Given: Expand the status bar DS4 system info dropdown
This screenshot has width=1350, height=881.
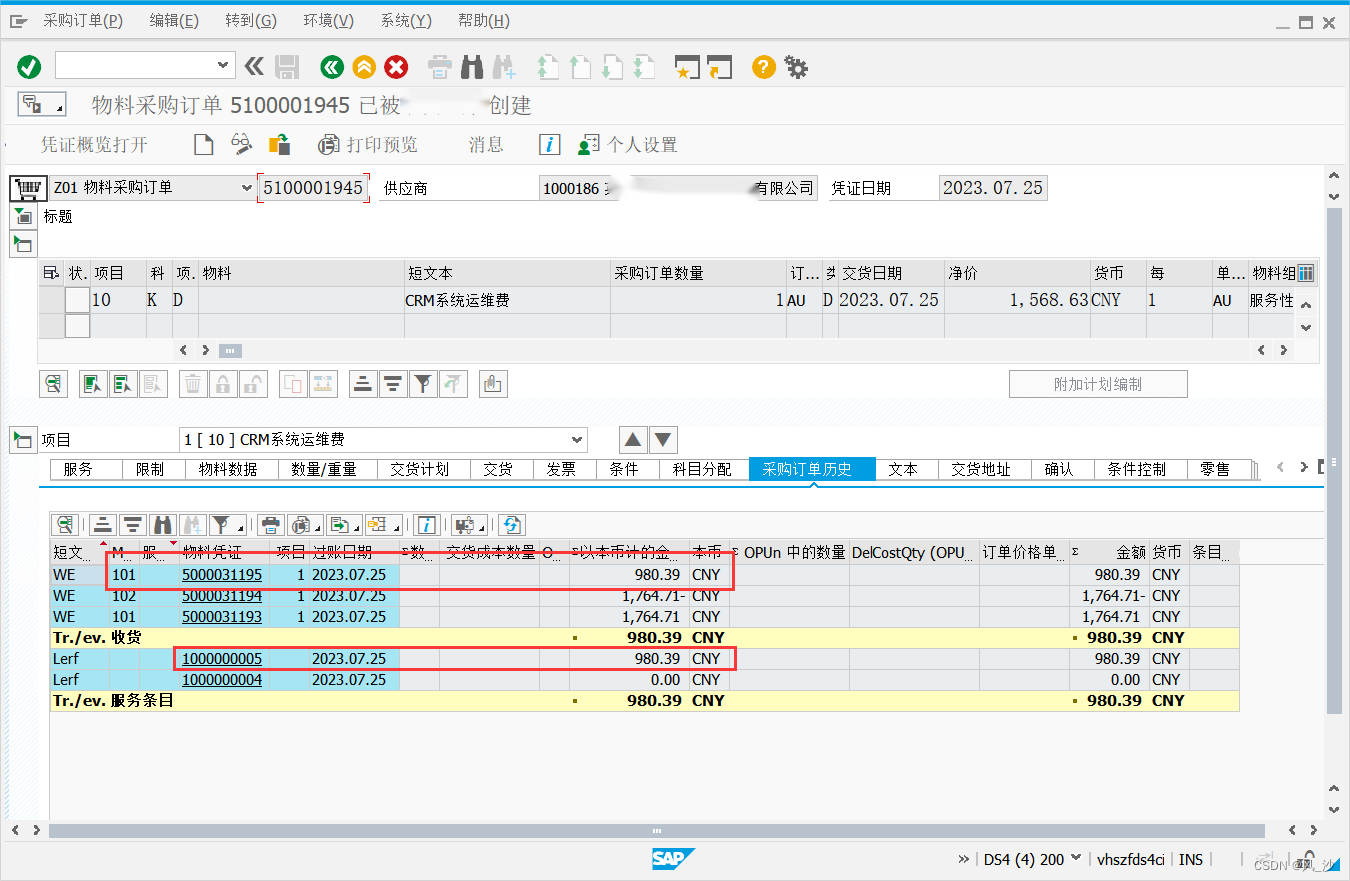Looking at the screenshot, I should click(x=1076, y=858).
